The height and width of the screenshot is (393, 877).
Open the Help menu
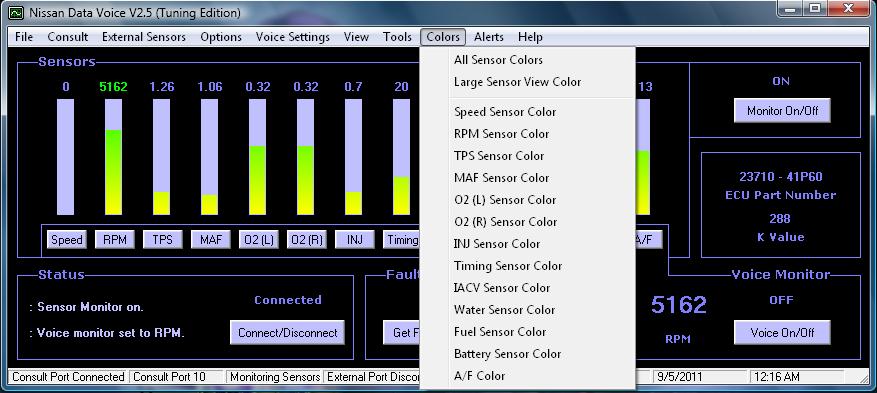530,37
